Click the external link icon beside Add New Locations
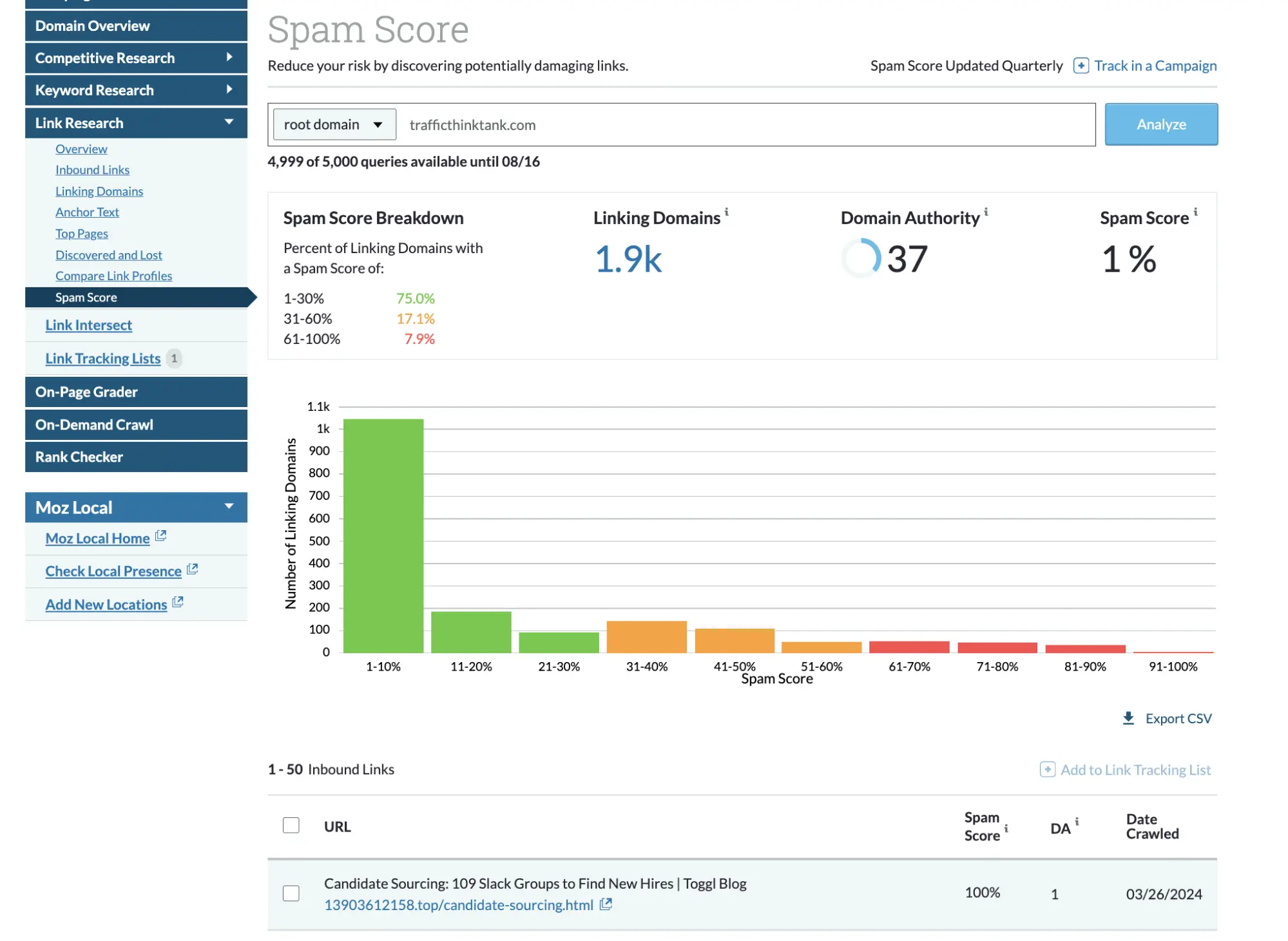This screenshot has height=941, width=1288. tap(178, 602)
